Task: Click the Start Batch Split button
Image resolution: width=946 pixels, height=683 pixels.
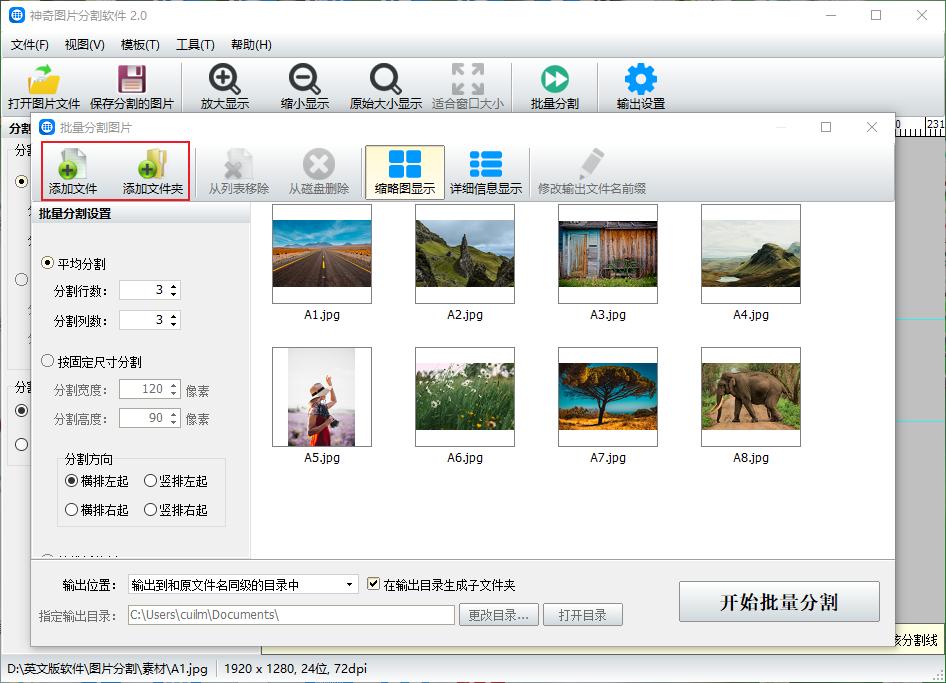Action: coord(779,601)
